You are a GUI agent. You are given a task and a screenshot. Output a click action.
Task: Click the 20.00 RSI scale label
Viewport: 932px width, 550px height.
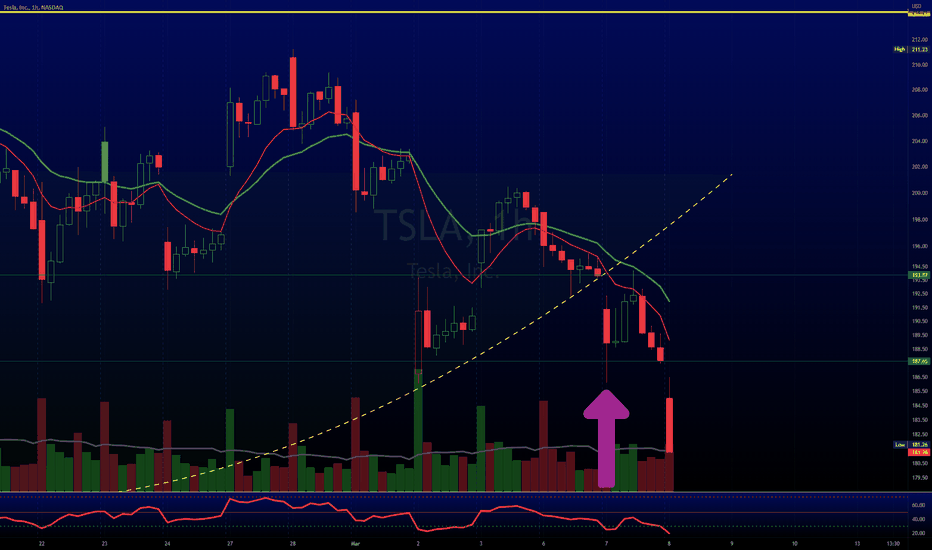(918, 533)
